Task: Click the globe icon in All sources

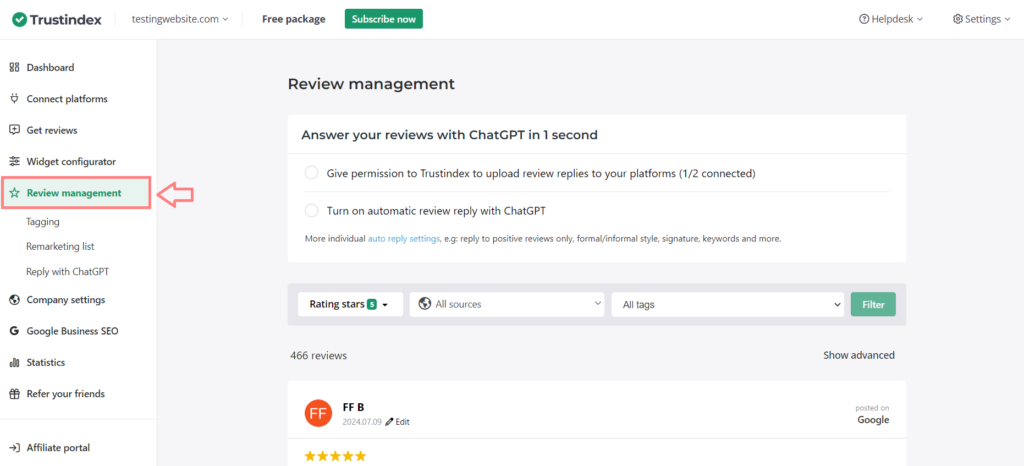Action: (424, 303)
